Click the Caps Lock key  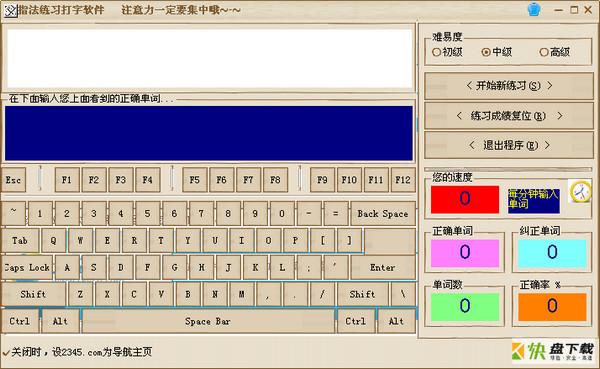[27, 268]
